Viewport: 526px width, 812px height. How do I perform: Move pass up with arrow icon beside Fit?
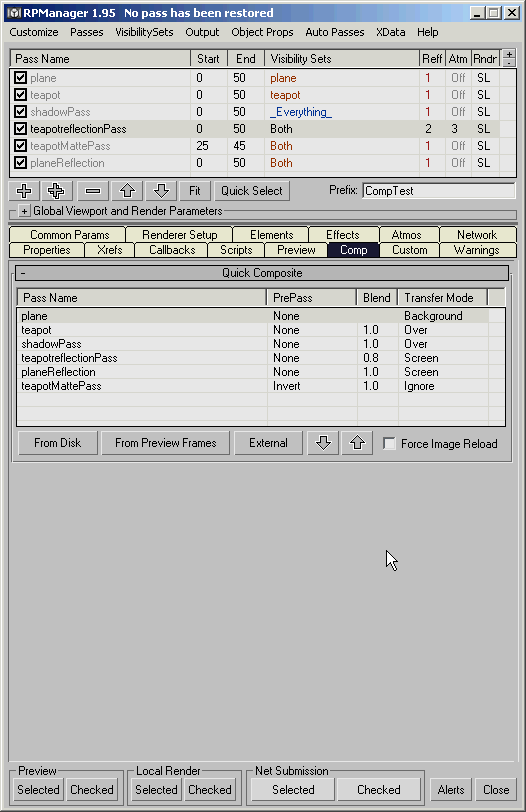127,191
